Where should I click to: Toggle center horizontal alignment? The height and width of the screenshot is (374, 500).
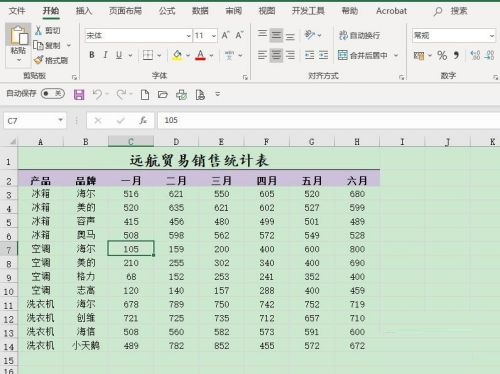click(276, 55)
